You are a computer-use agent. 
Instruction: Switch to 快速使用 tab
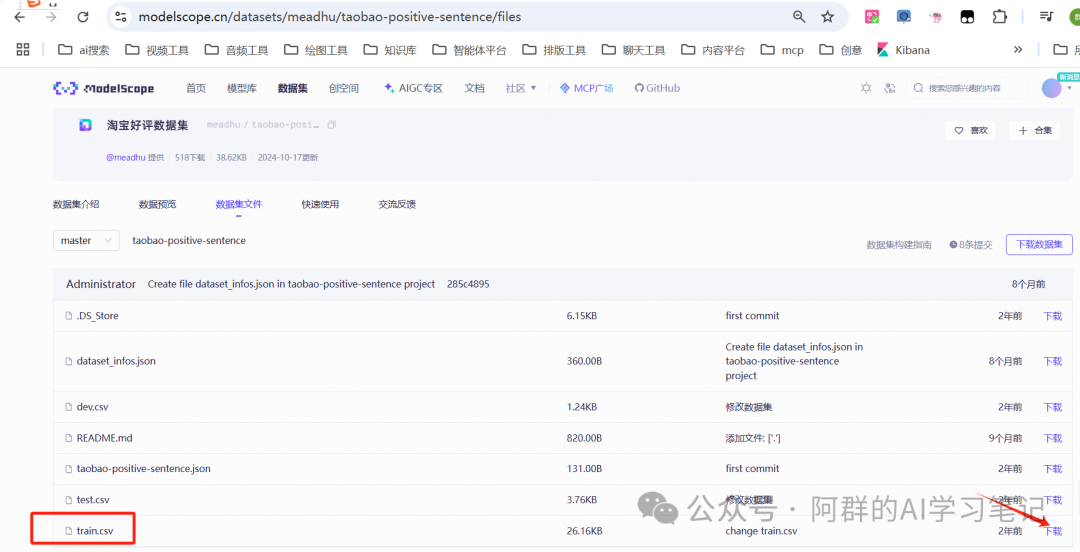320,204
